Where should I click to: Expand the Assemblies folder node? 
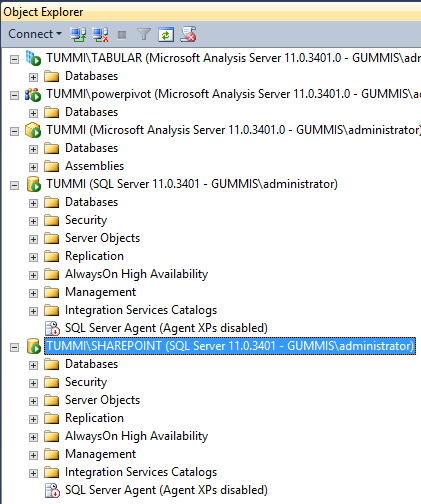(33, 167)
